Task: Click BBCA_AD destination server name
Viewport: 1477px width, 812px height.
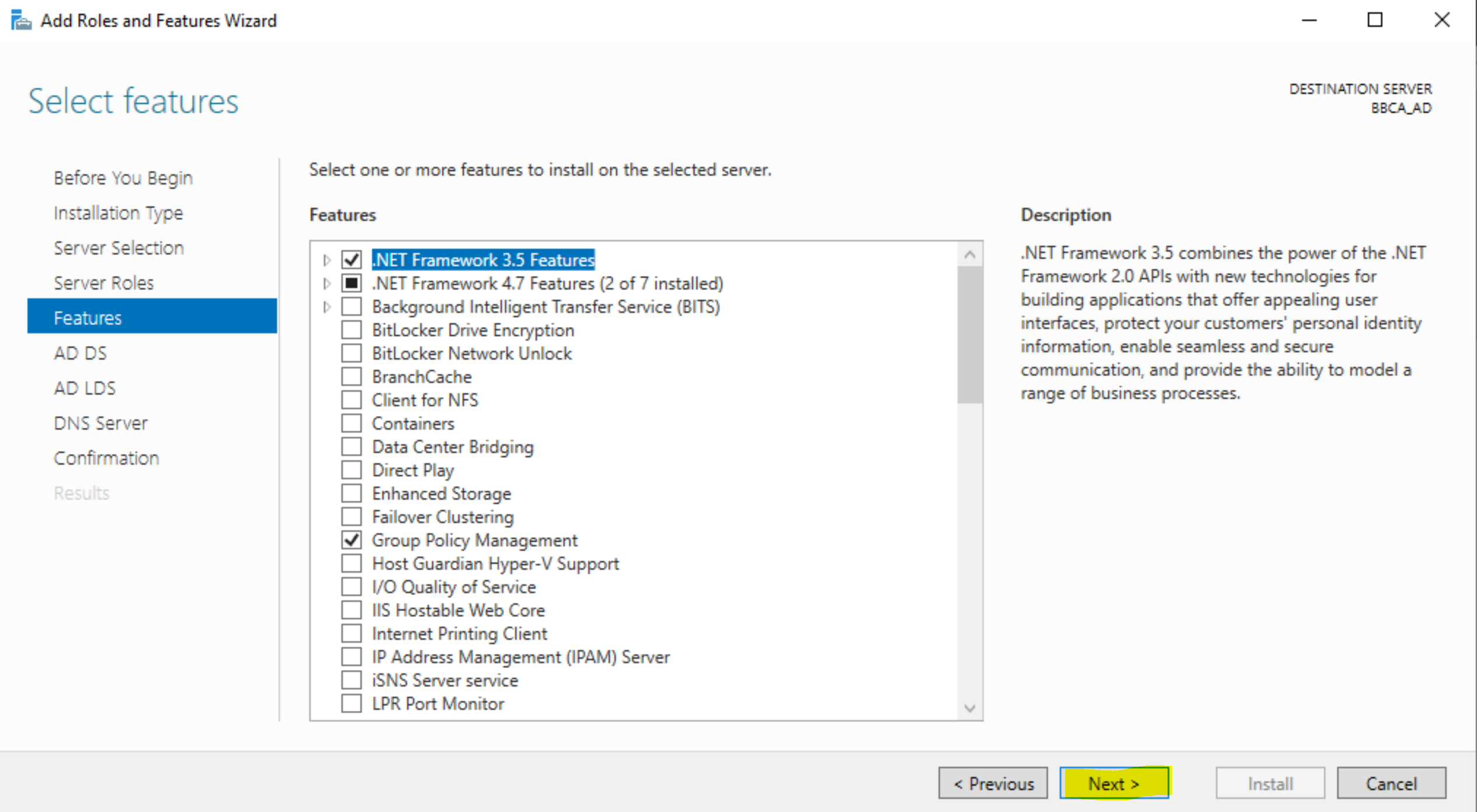Action: pos(1401,108)
